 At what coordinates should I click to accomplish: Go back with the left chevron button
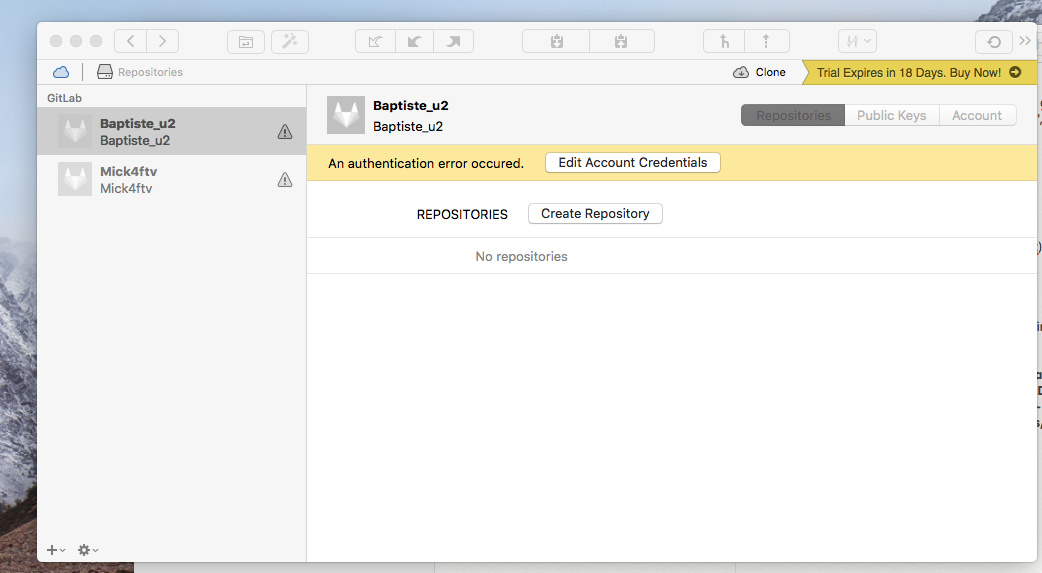click(131, 41)
